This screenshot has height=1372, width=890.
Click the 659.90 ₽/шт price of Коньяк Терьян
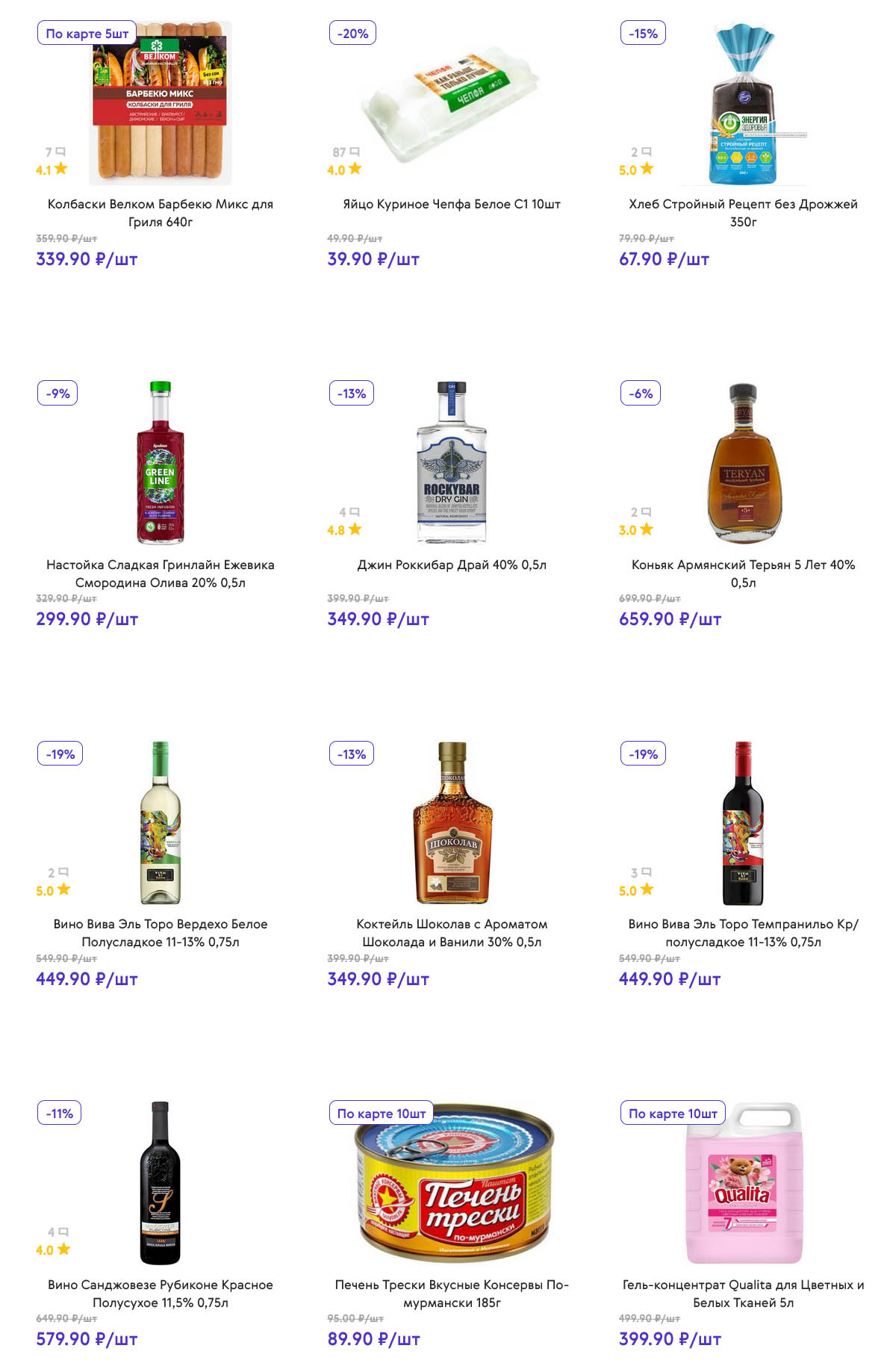[670, 619]
